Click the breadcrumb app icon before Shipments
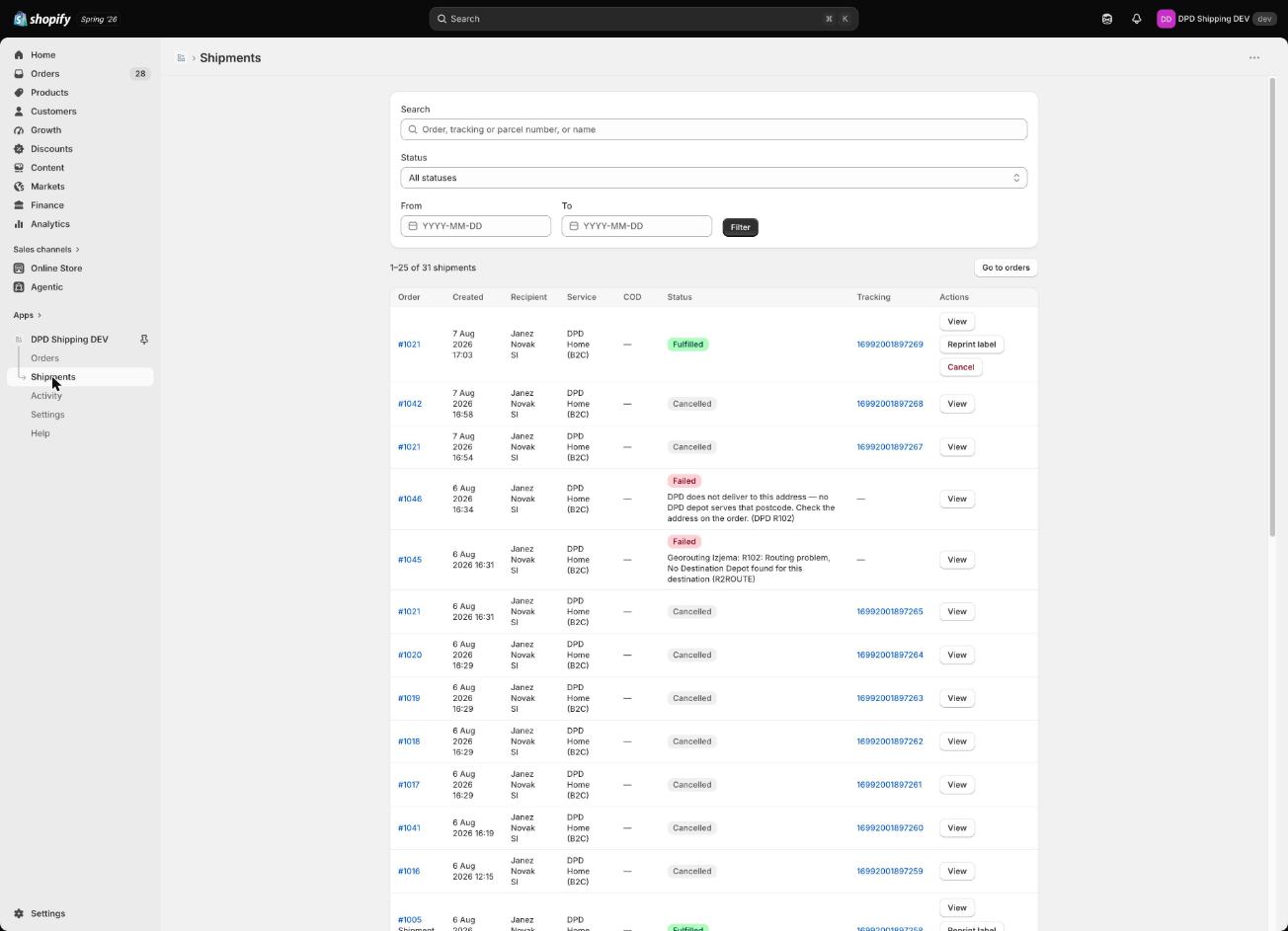Image resolution: width=1288 pixels, height=931 pixels. [181, 58]
